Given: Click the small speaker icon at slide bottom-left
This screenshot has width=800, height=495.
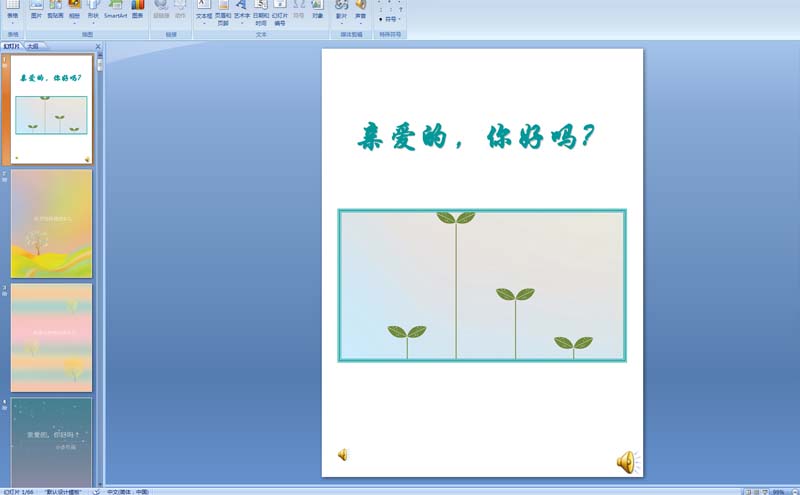Looking at the screenshot, I should [x=343, y=454].
